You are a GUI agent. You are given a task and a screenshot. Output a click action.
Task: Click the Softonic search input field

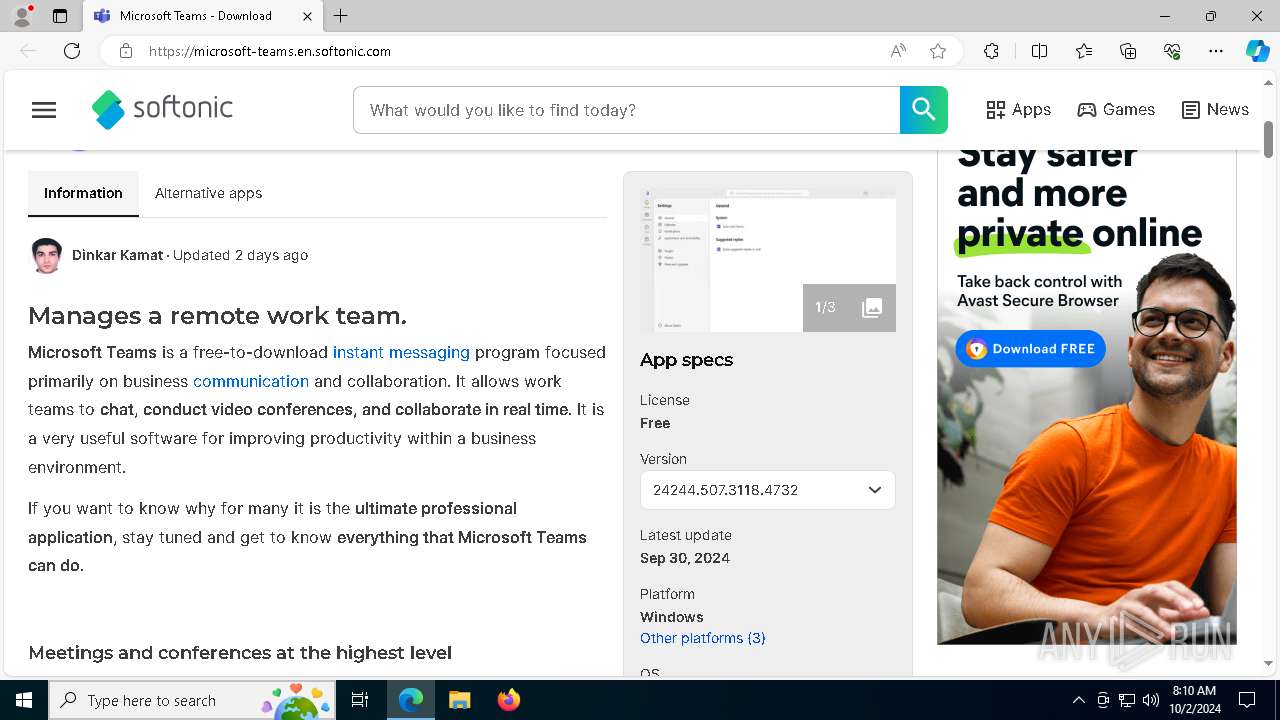click(626, 110)
